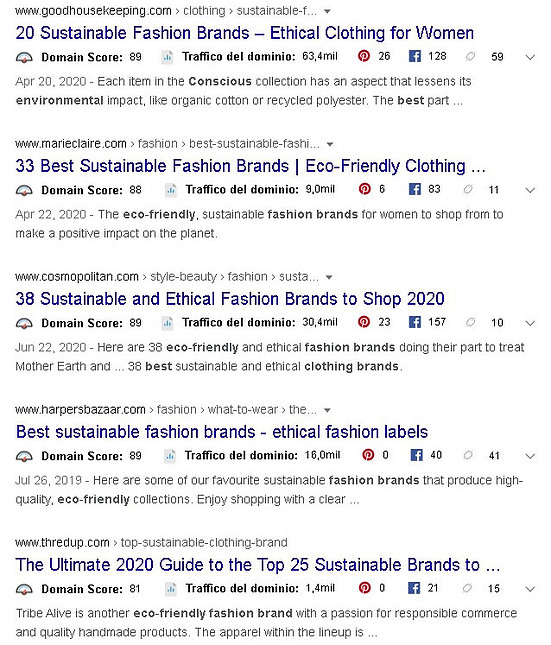Click the Facebook icon in thredUP result

coord(414,588)
